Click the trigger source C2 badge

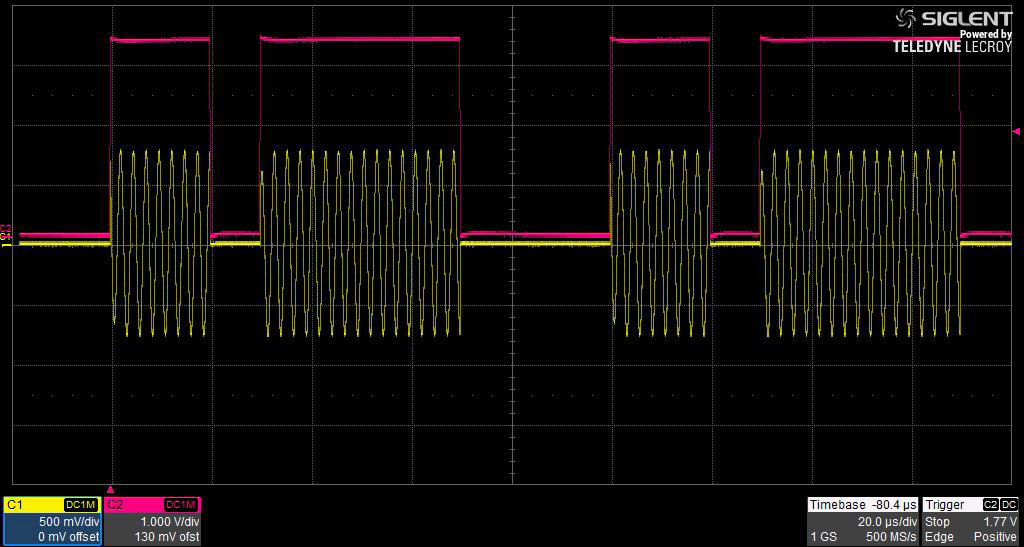tap(990, 505)
